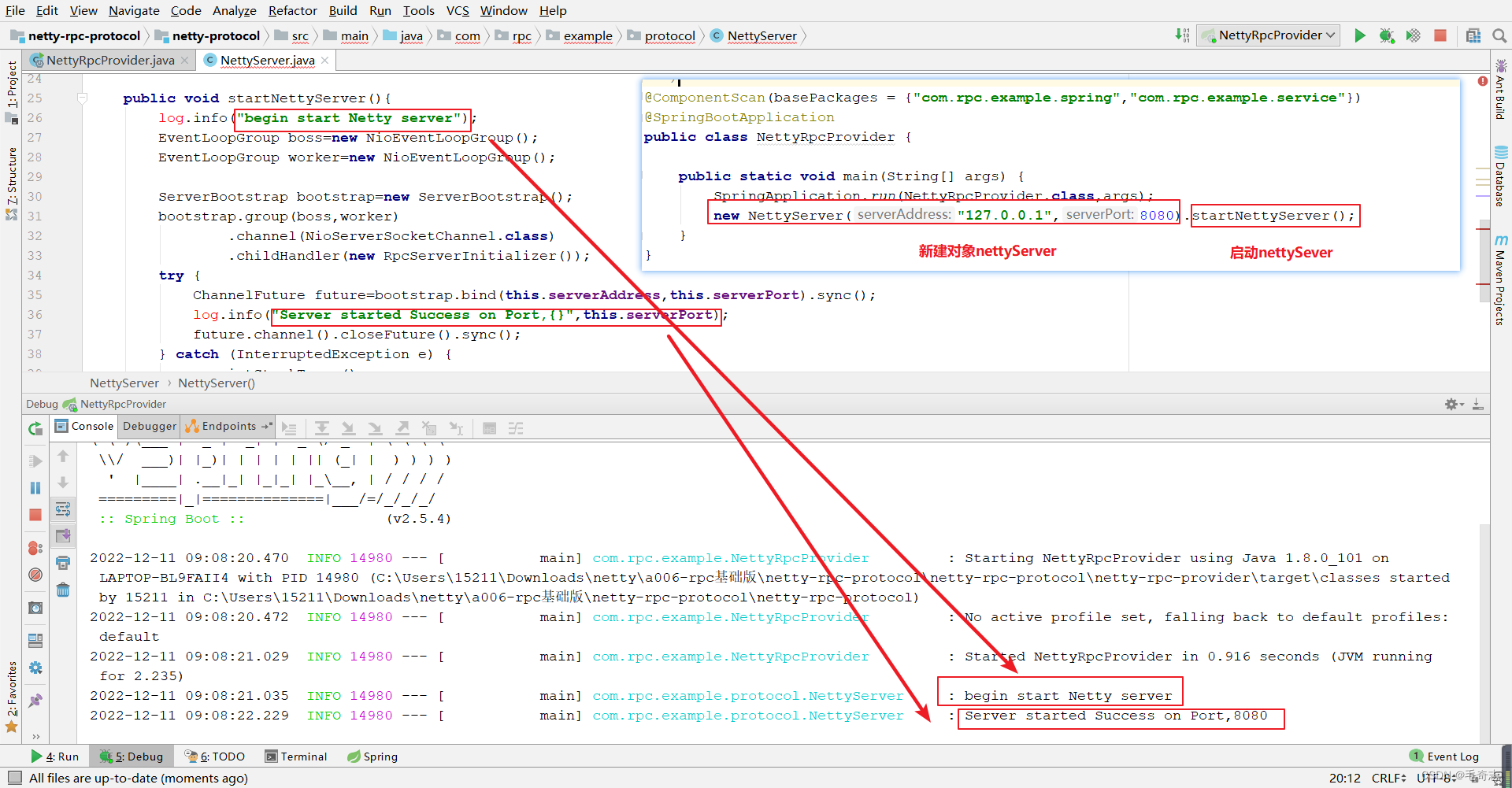
Task: Open the 1: Project side panel
Action: point(12,91)
